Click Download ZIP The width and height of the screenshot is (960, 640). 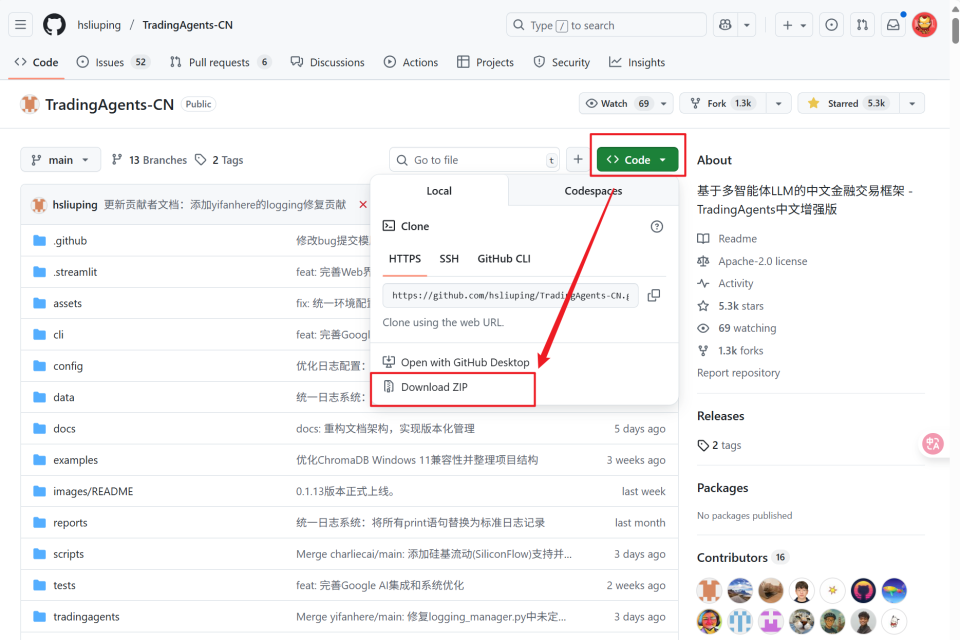(x=425, y=387)
